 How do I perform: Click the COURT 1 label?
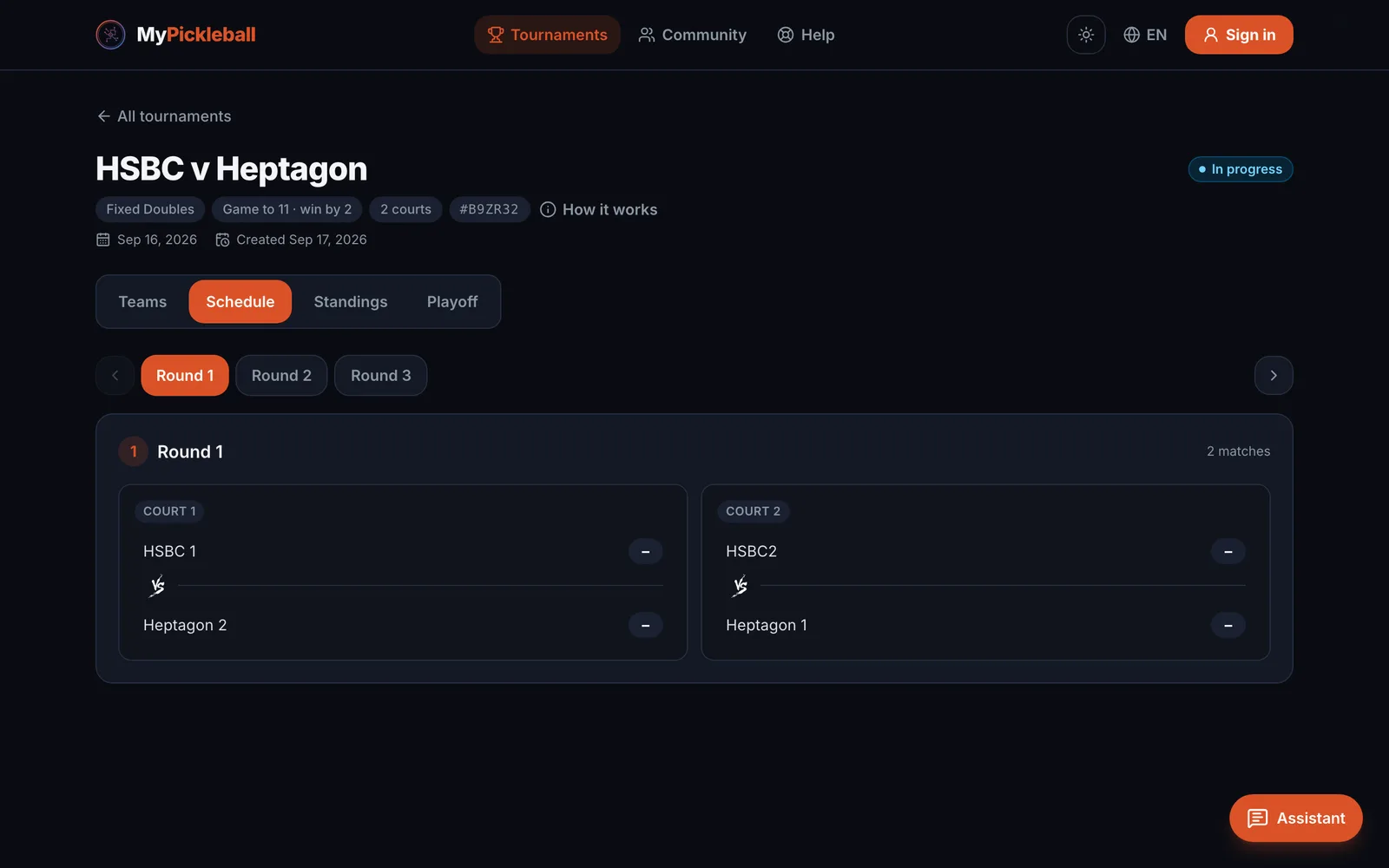(x=169, y=511)
